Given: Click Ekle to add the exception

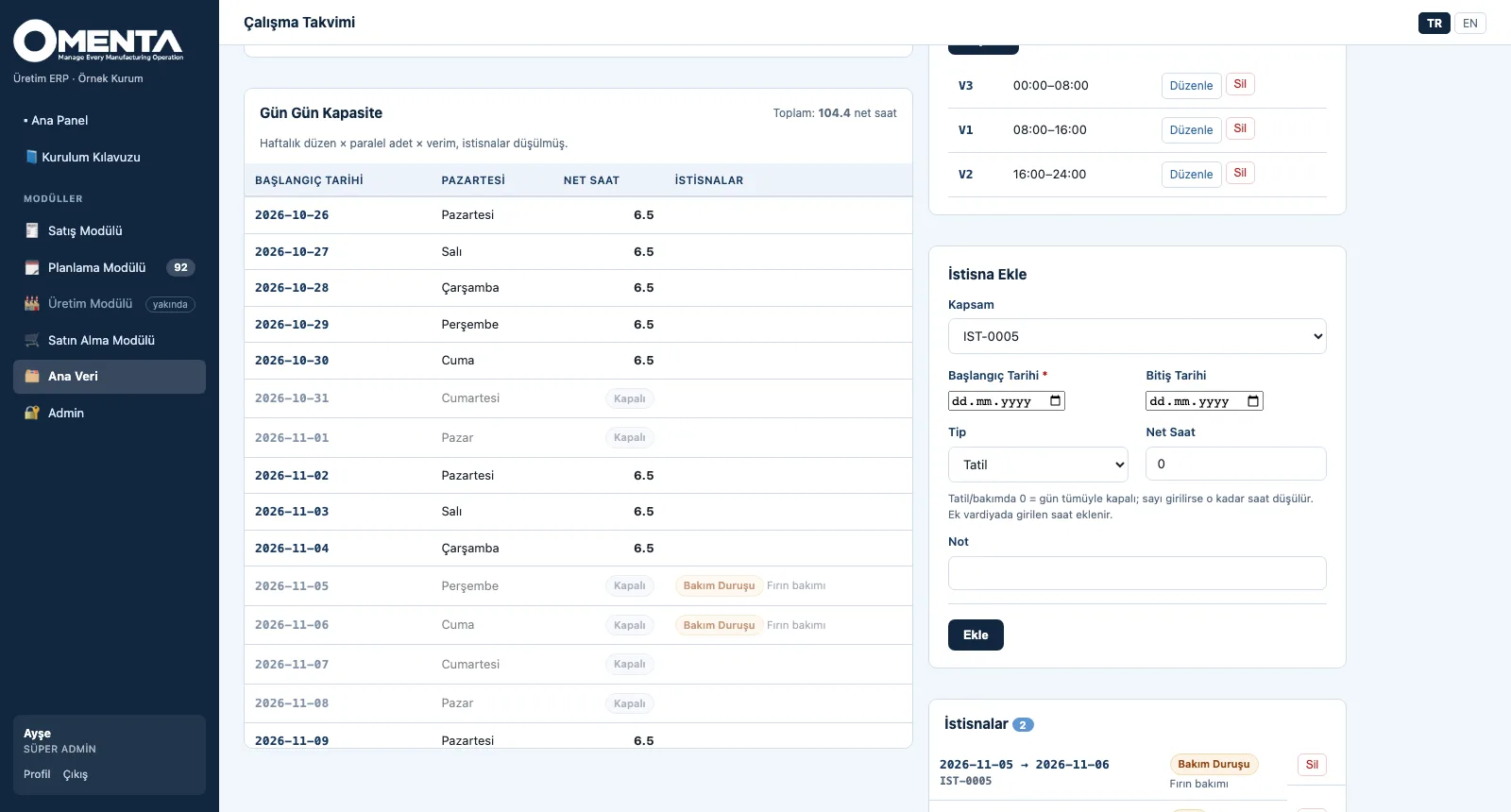Looking at the screenshot, I should pos(976,634).
